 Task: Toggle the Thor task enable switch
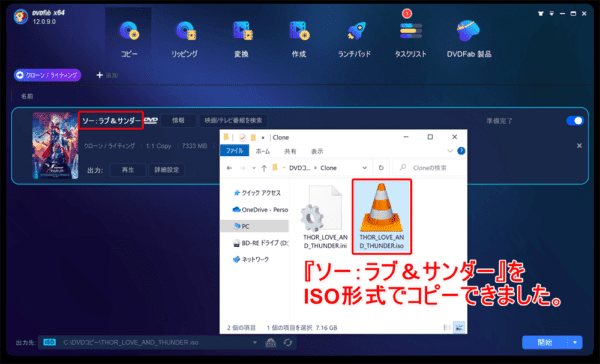point(575,121)
